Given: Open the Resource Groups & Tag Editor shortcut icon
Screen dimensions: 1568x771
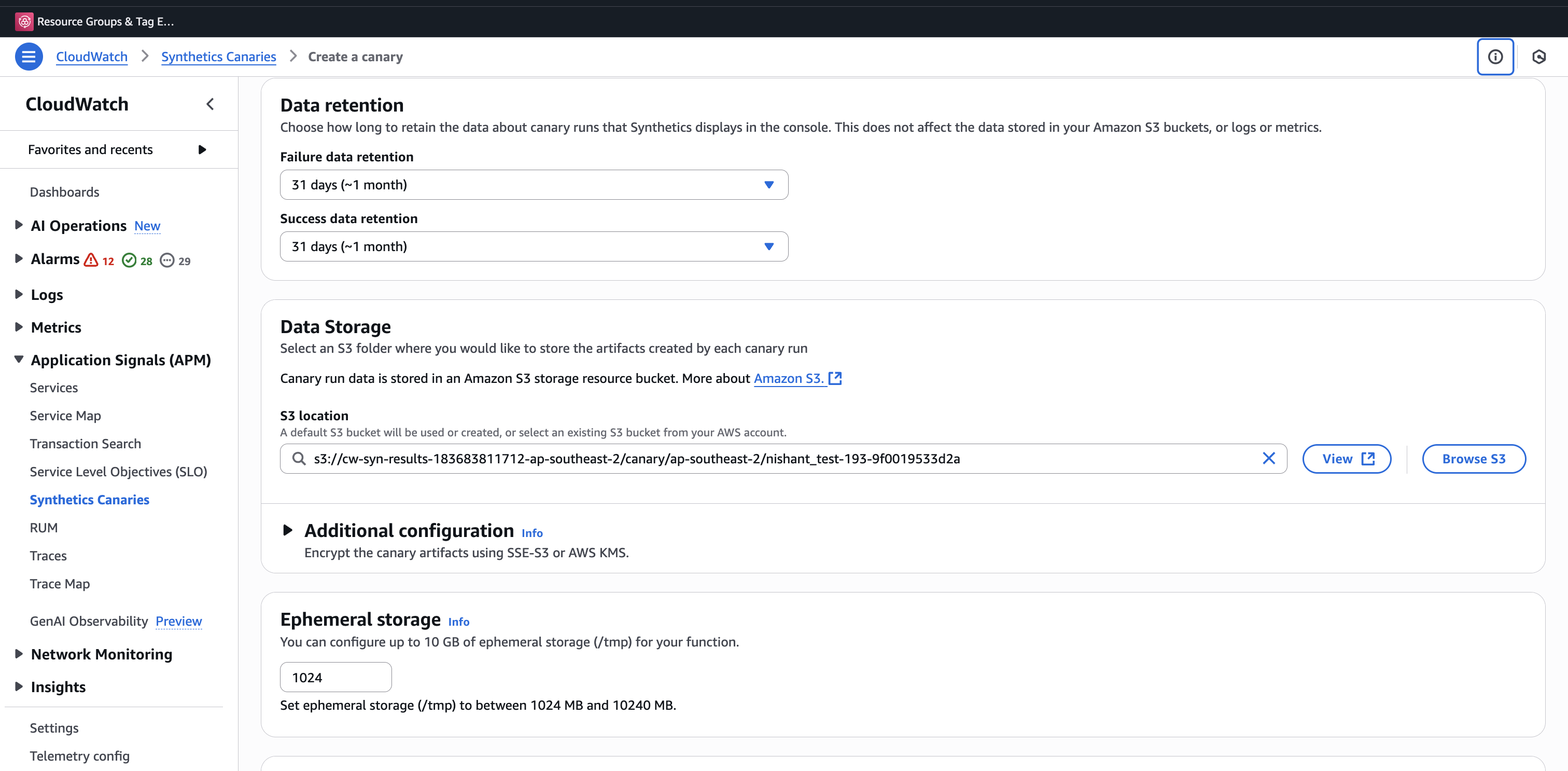Looking at the screenshot, I should [x=24, y=21].
